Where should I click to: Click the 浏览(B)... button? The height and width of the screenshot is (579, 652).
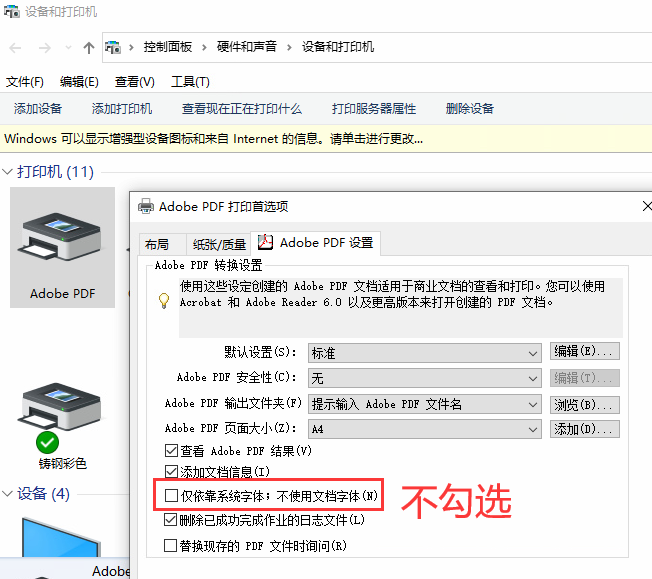(x=585, y=405)
